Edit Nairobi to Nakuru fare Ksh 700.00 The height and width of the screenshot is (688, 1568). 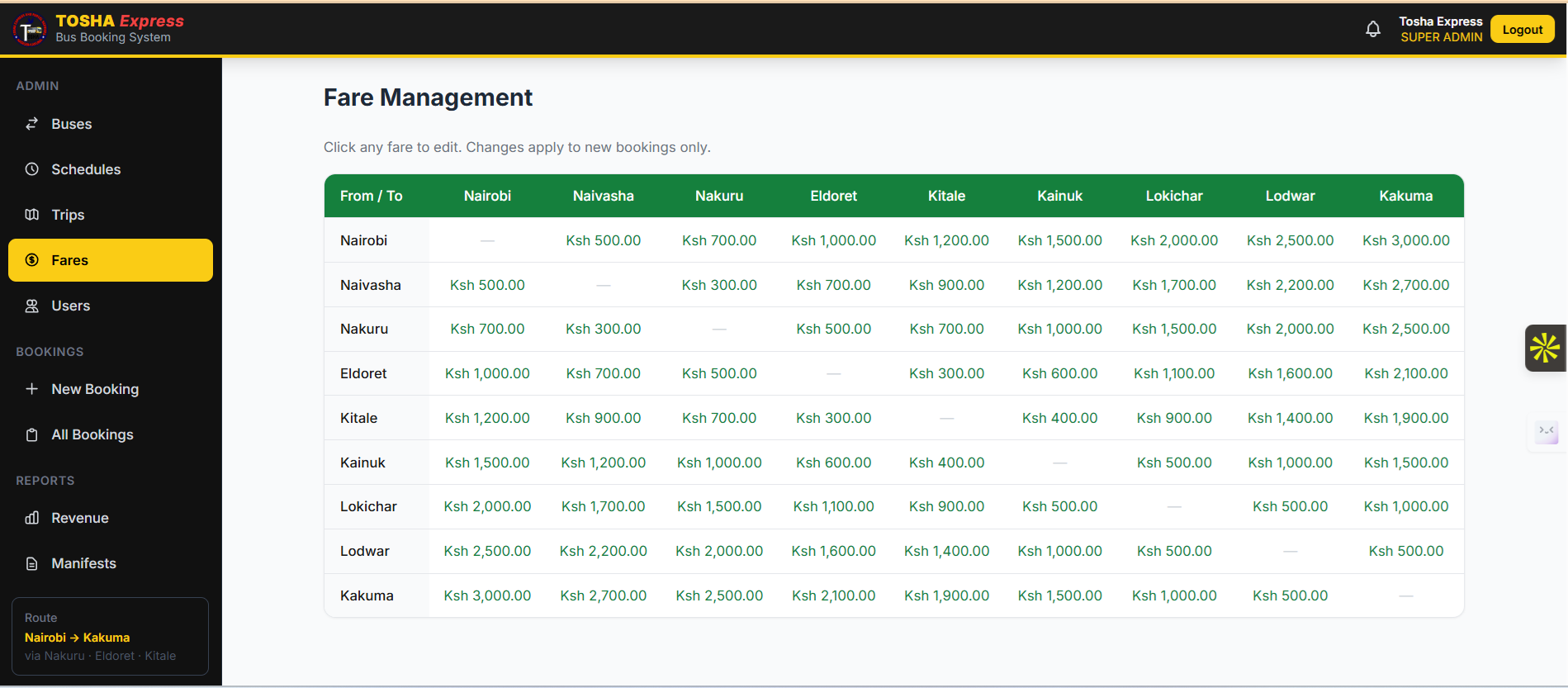coord(719,240)
